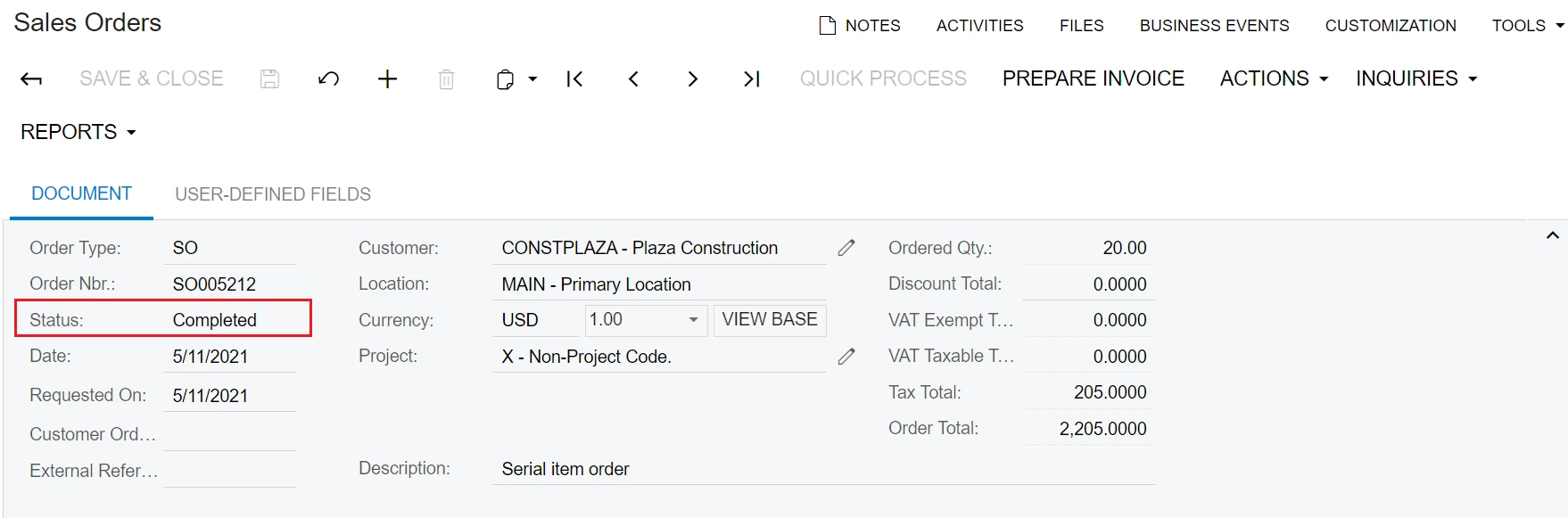Open the Notes panel
The height and width of the screenshot is (518, 1568).
860,26
